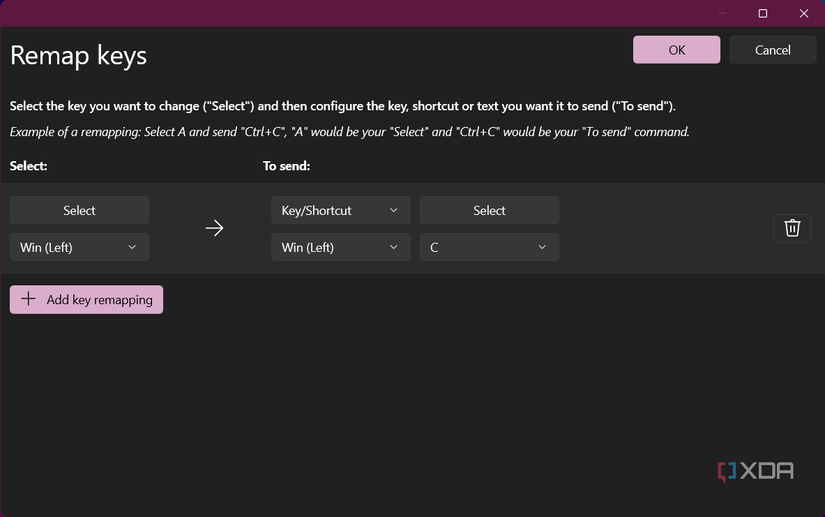Screen dimensions: 825x517
Task: Click the chevron on the C combo box
Action: [x=542, y=247]
